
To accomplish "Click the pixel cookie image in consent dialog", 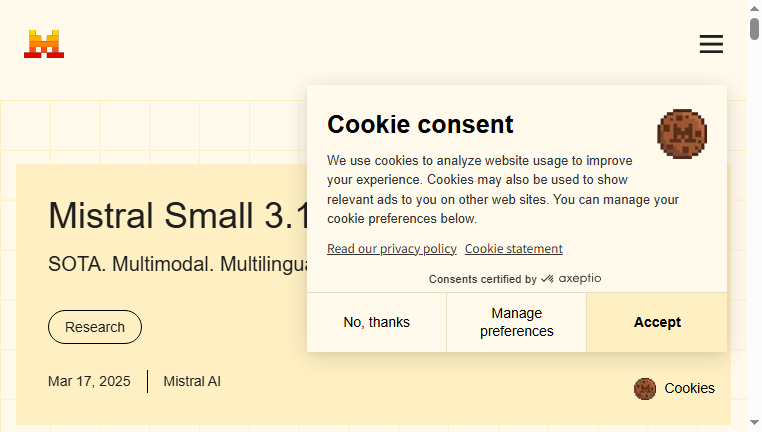I will [x=682, y=134].
